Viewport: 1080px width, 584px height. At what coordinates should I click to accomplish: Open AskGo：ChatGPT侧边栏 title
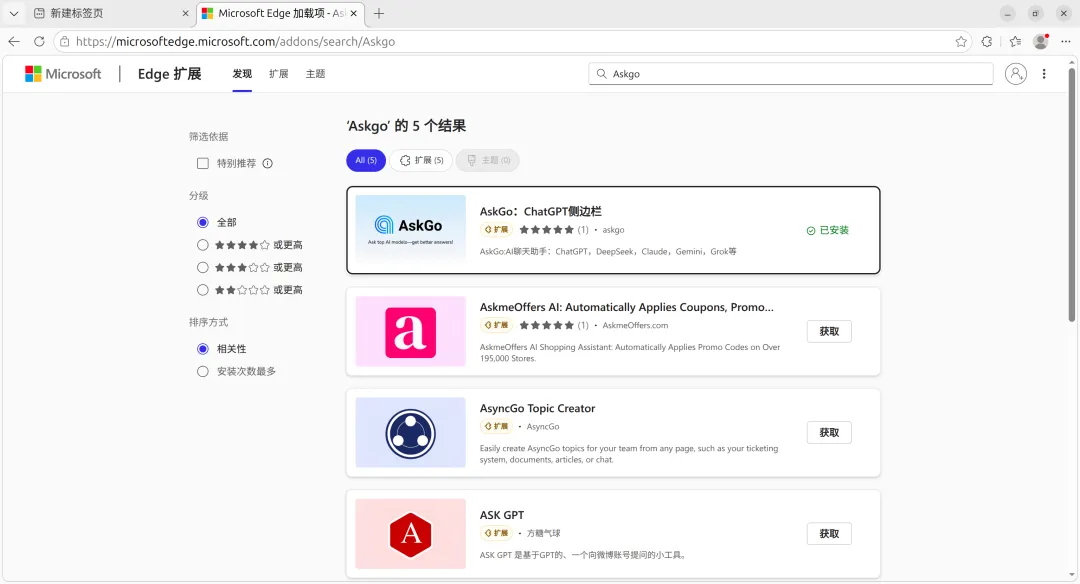pos(540,211)
